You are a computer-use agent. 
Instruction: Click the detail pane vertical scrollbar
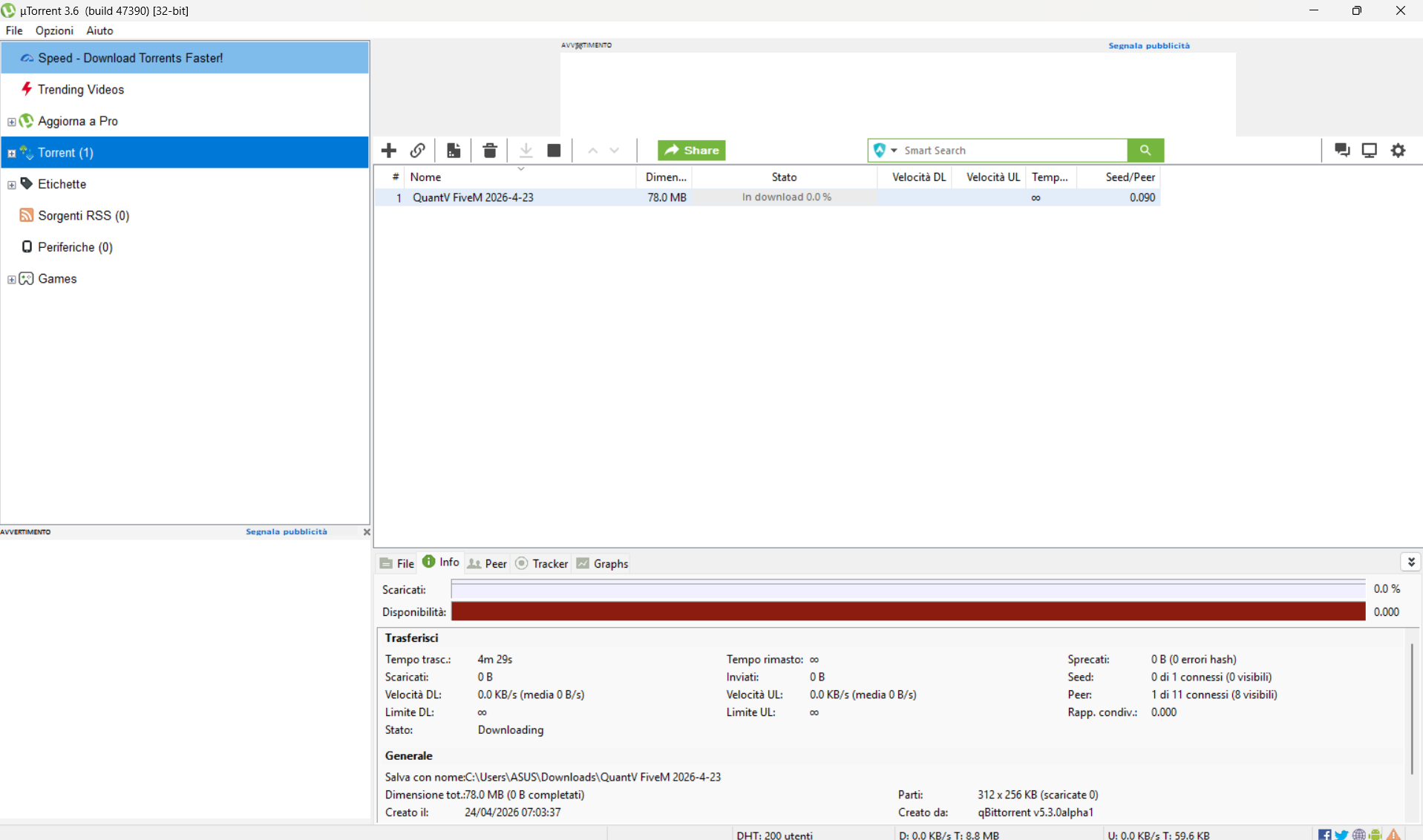1412,709
